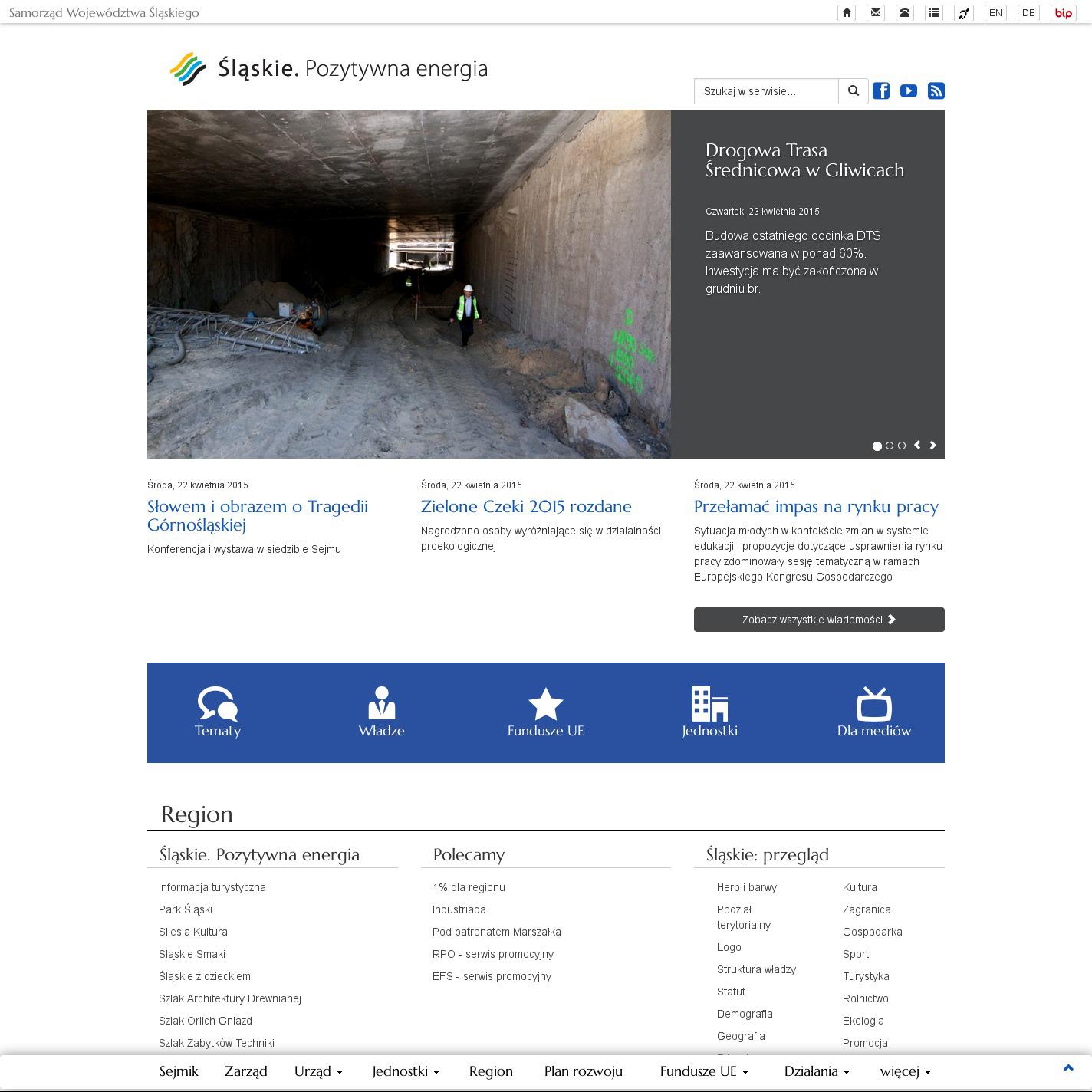Open the Facebook page icon
Viewport: 1092px width, 1092px height.
(881, 91)
